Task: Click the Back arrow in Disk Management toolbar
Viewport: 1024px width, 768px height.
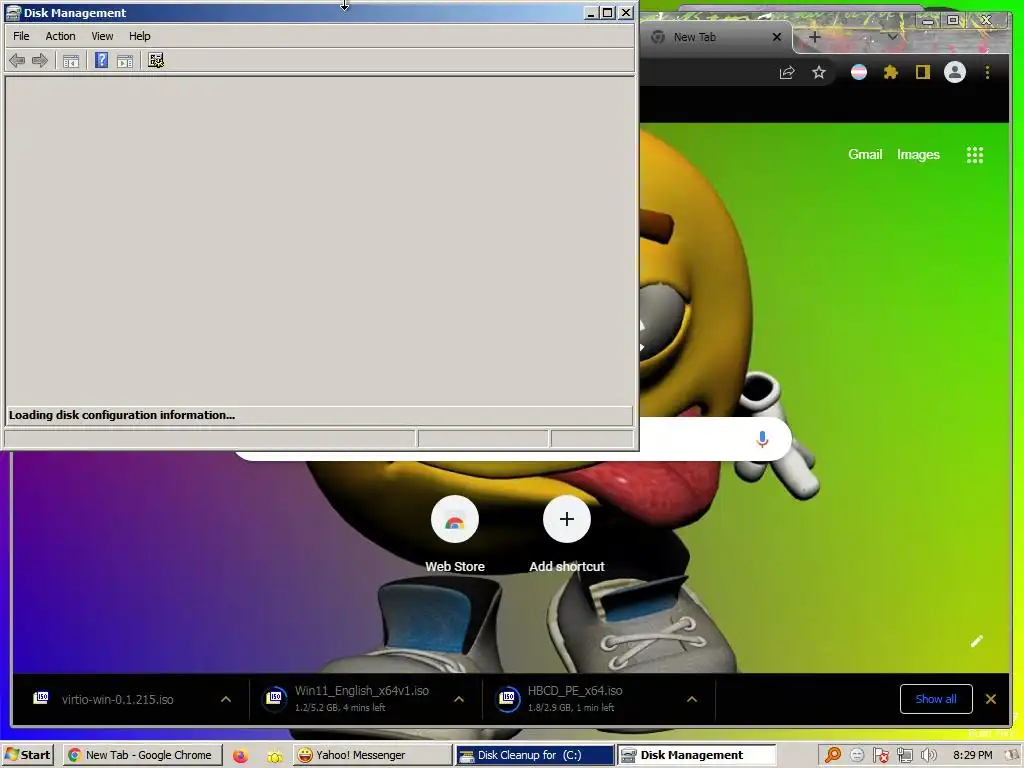Action: tap(17, 61)
